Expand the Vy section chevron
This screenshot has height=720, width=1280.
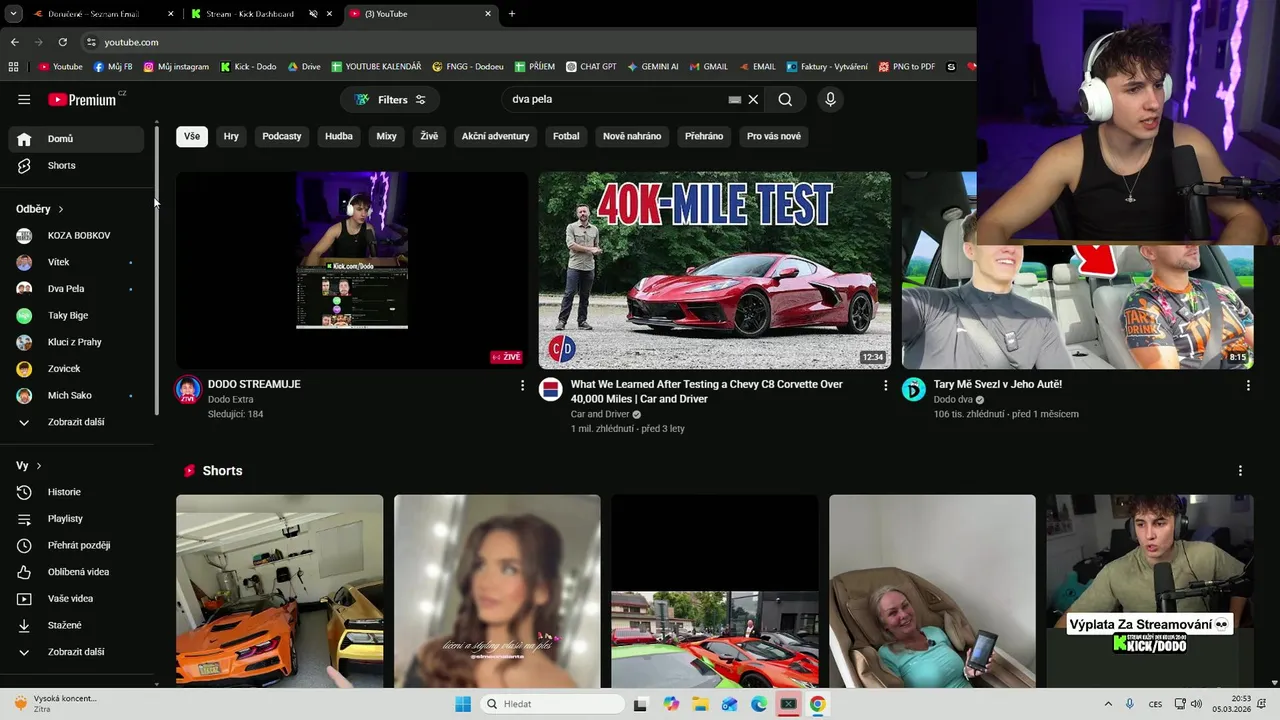pyautogui.click(x=39, y=466)
